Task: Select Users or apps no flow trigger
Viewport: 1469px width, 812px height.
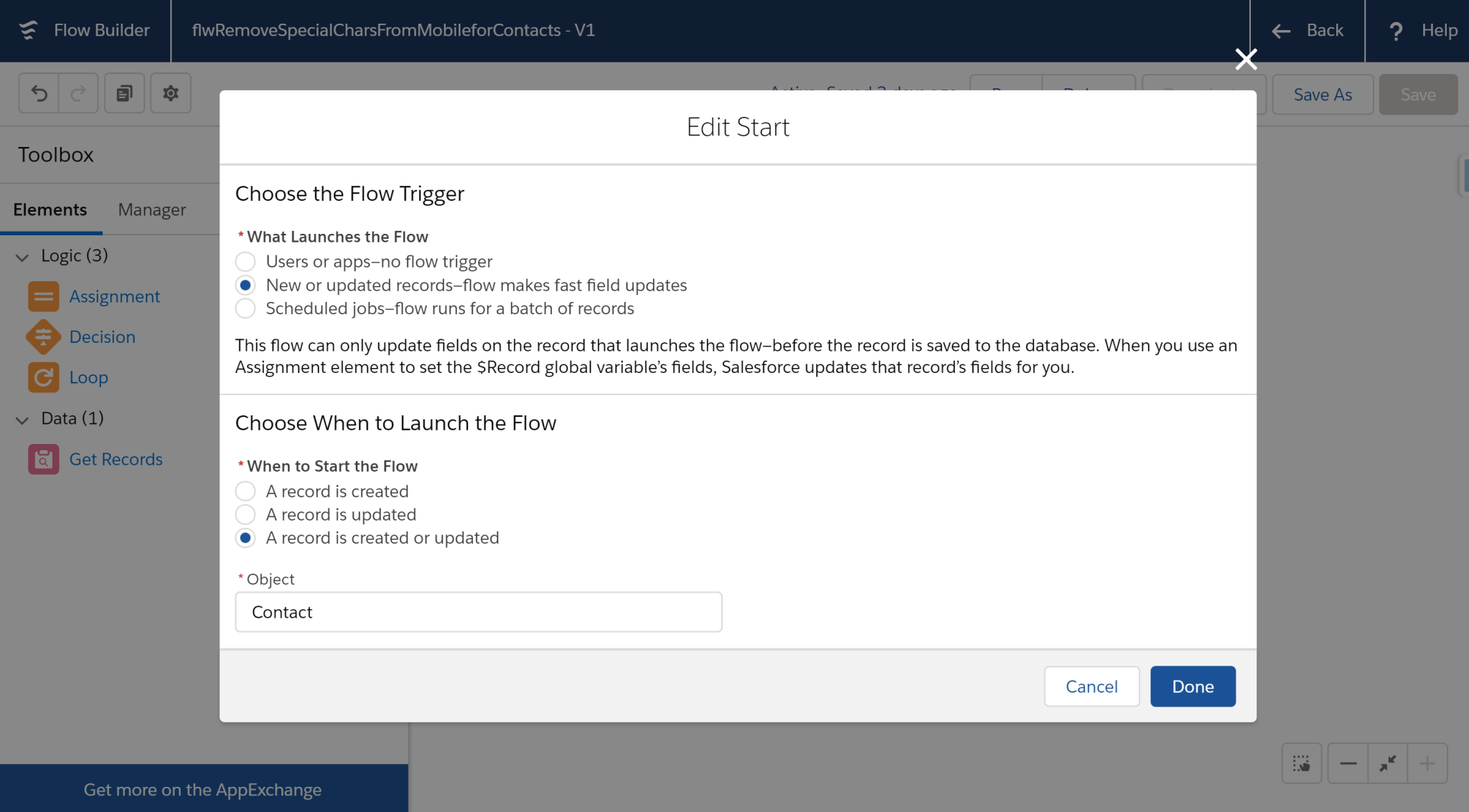Action: [x=245, y=262]
